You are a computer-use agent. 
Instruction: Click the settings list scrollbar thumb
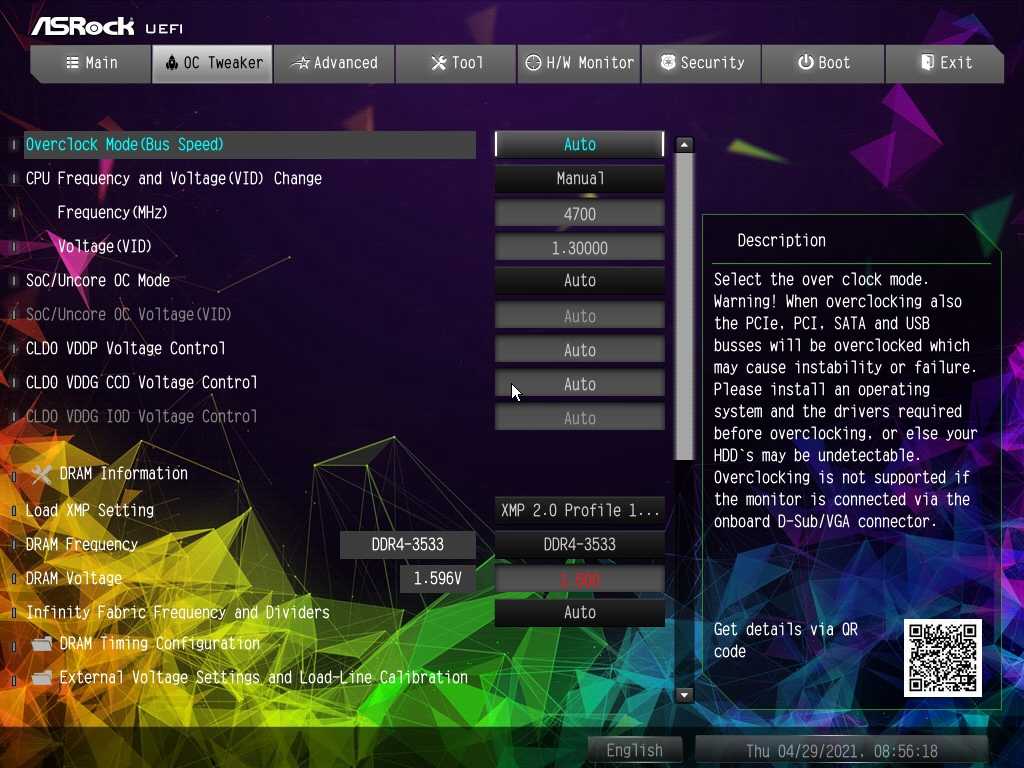[x=684, y=300]
